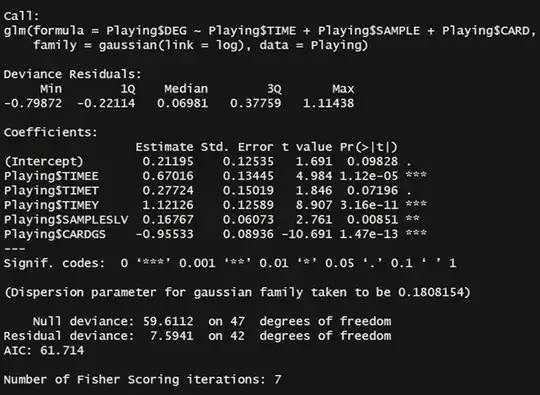Click the Deviance Residuals heading
This screenshot has width=540, height=395.
[72, 74]
